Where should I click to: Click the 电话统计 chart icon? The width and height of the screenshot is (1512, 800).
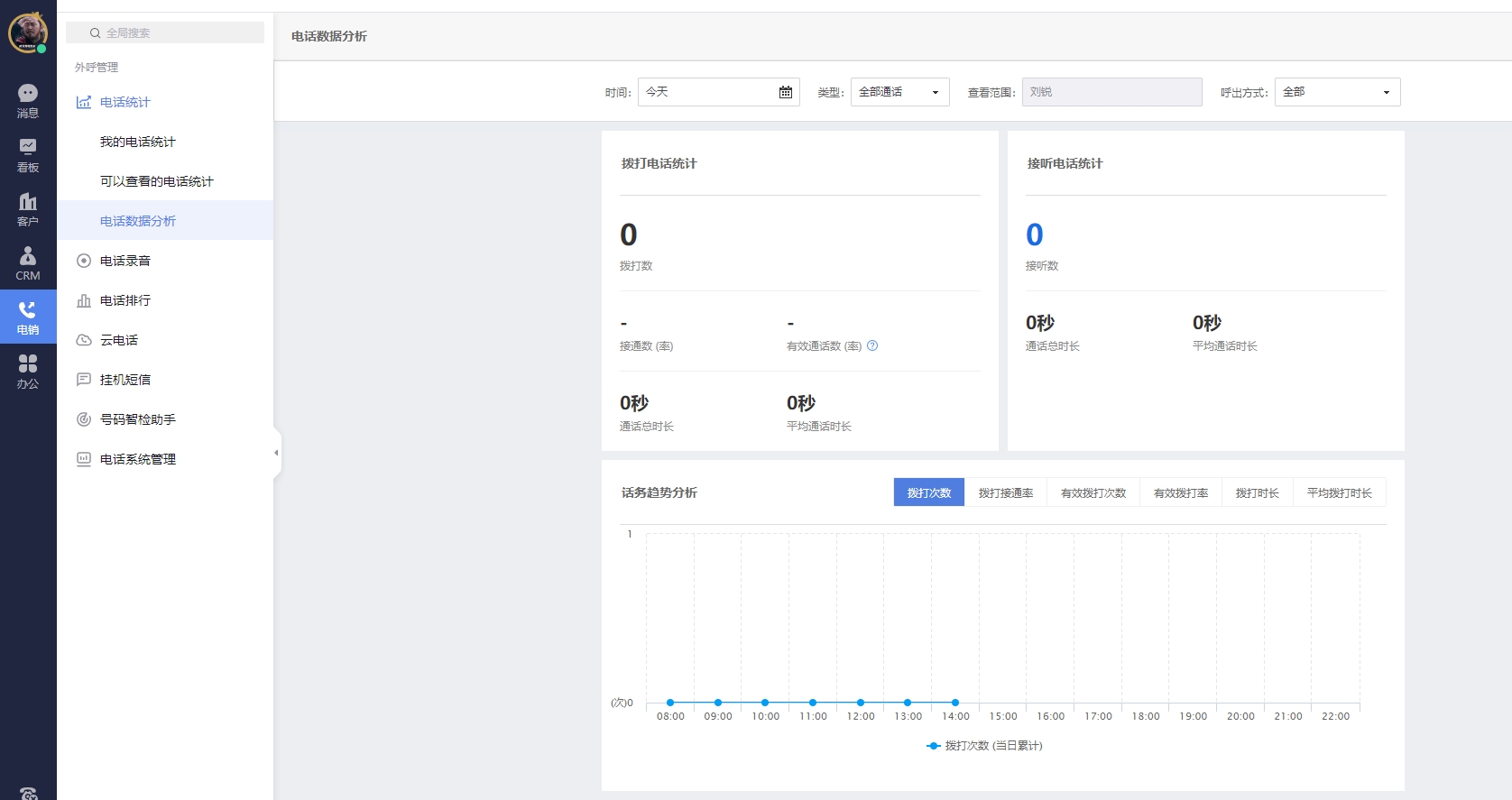(x=84, y=102)
